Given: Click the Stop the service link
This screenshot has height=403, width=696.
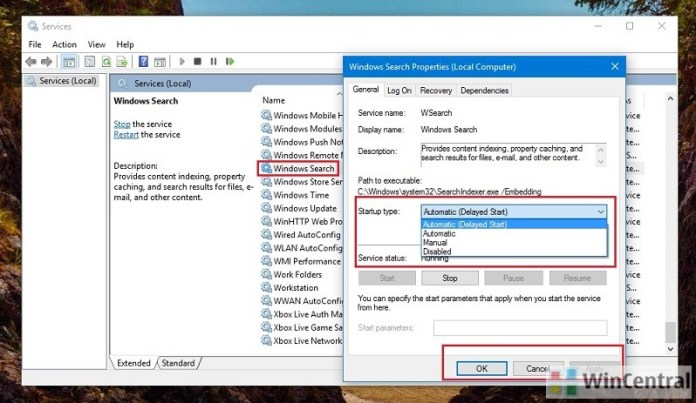Looking at the screenshot, I should [122, 124].
